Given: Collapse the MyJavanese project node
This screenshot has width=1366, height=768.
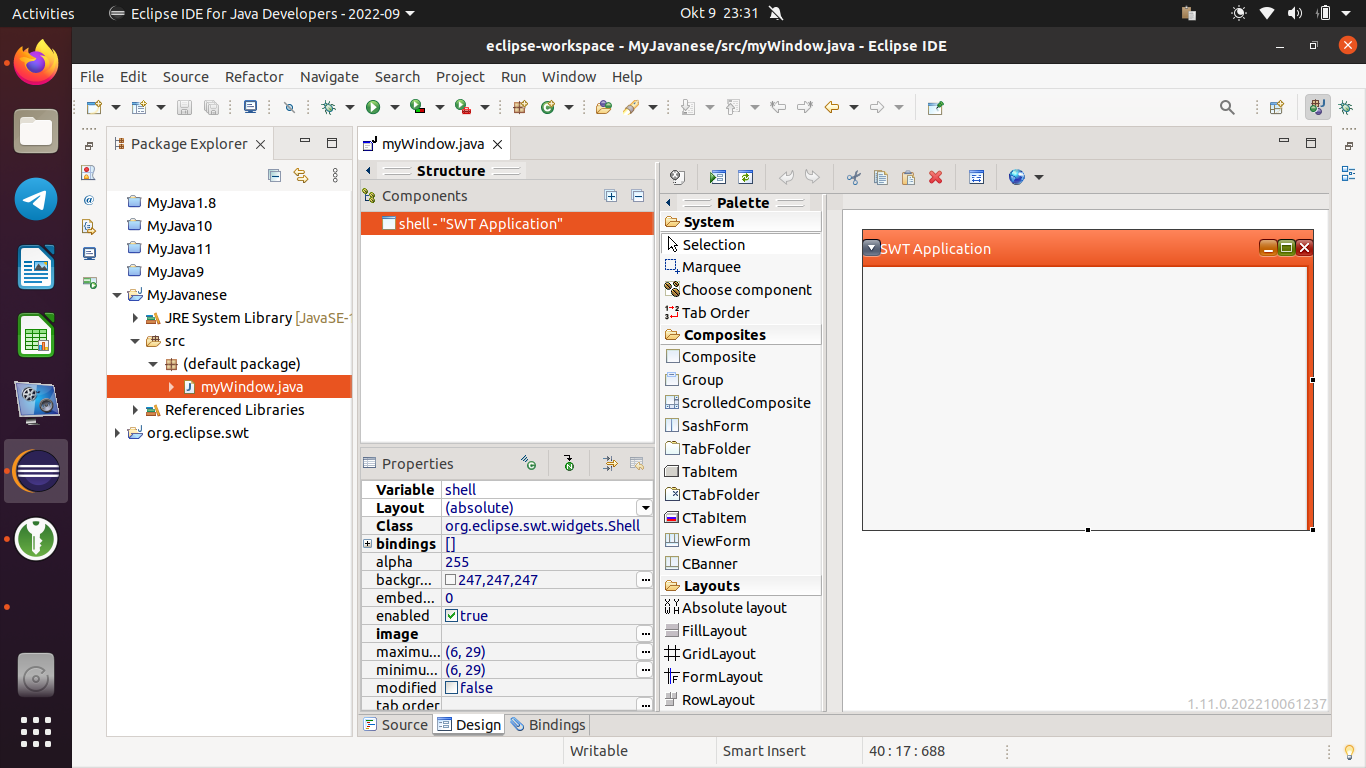Looking at the screenshot, I should click(x=118, y=295).
